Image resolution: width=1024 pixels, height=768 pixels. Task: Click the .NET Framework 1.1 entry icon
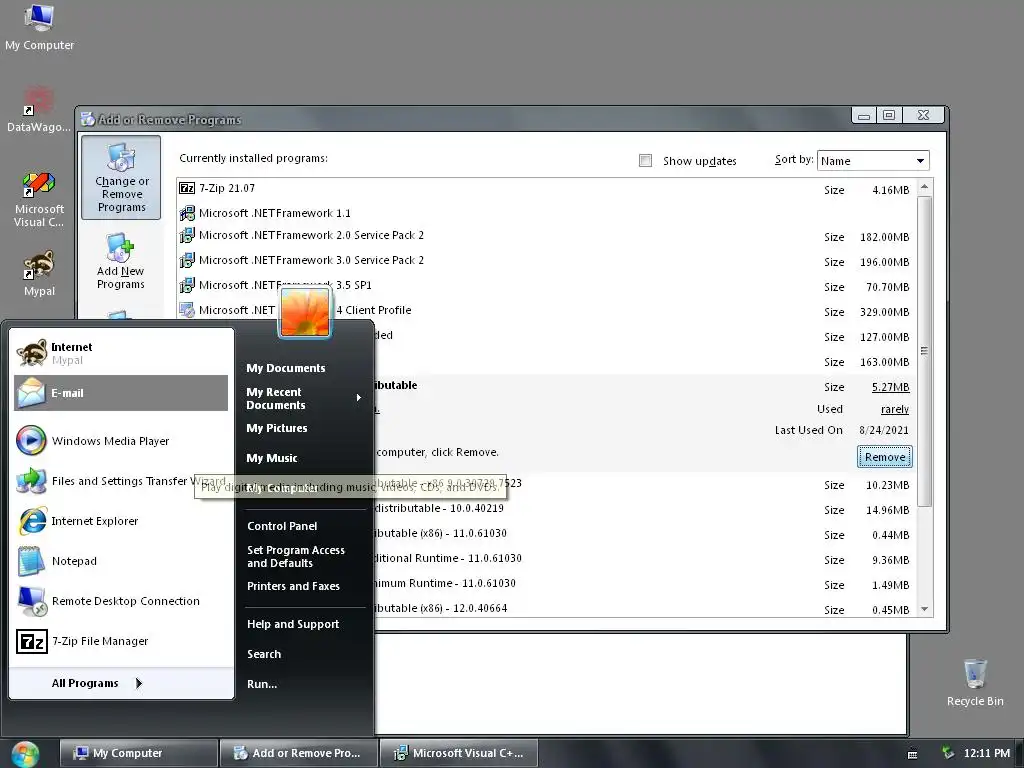pyautogui.click(x=187, y=213)
